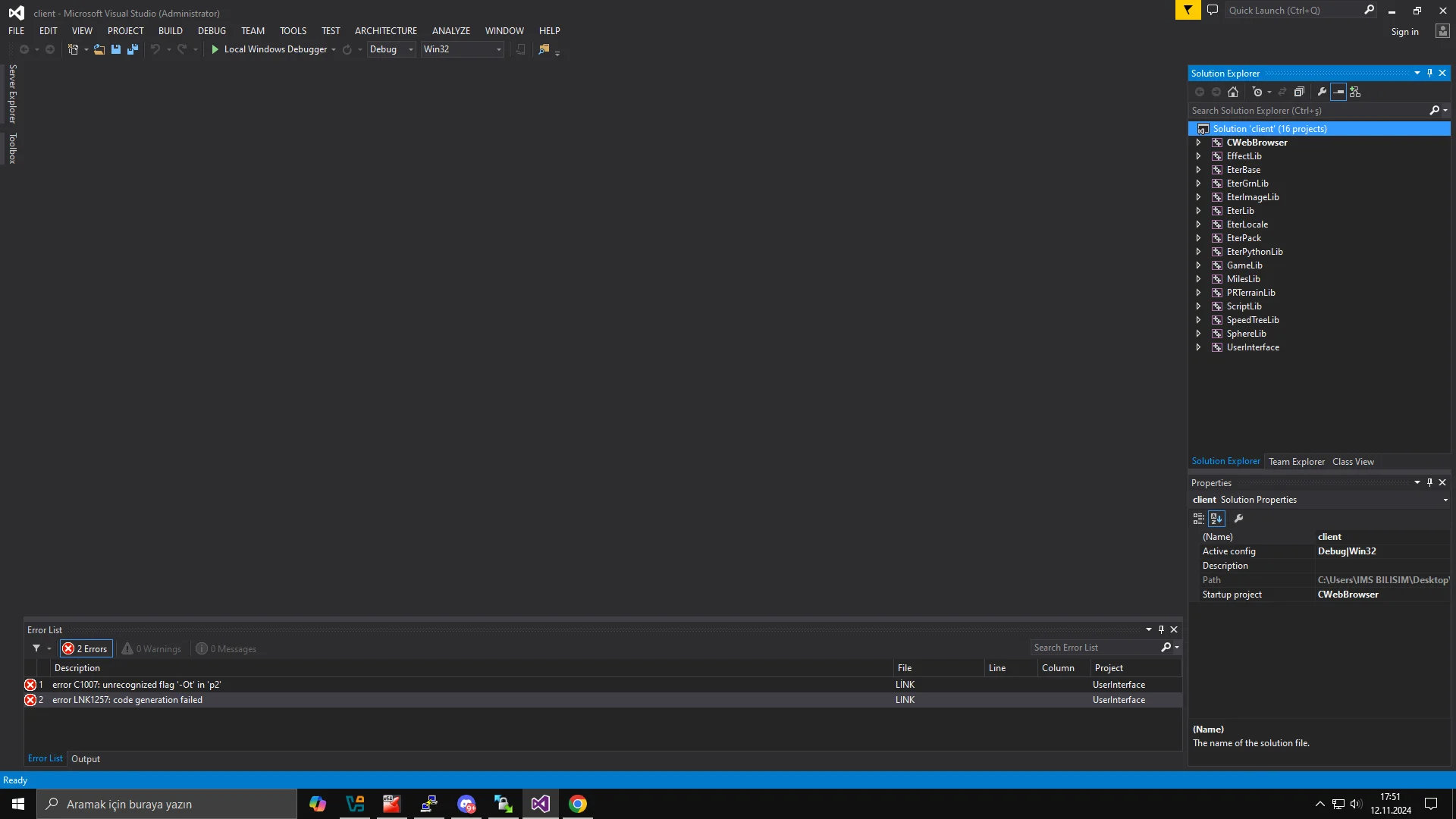Expand the SpeedTreeLib project node
This screenshot has width=1456, height=819.
[x=1198, y=320]
